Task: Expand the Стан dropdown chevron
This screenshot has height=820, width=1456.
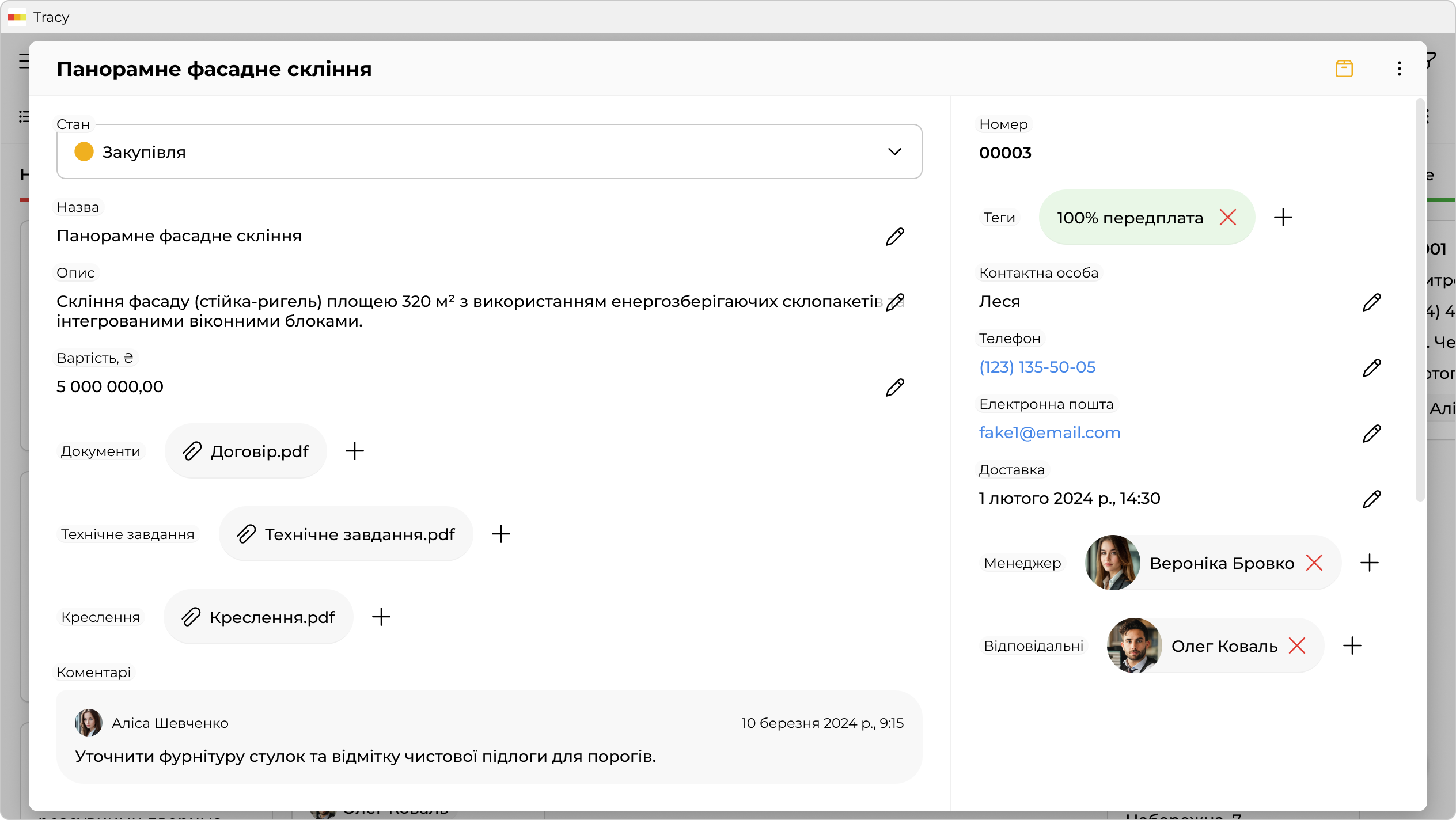Action: pos(894,152)
